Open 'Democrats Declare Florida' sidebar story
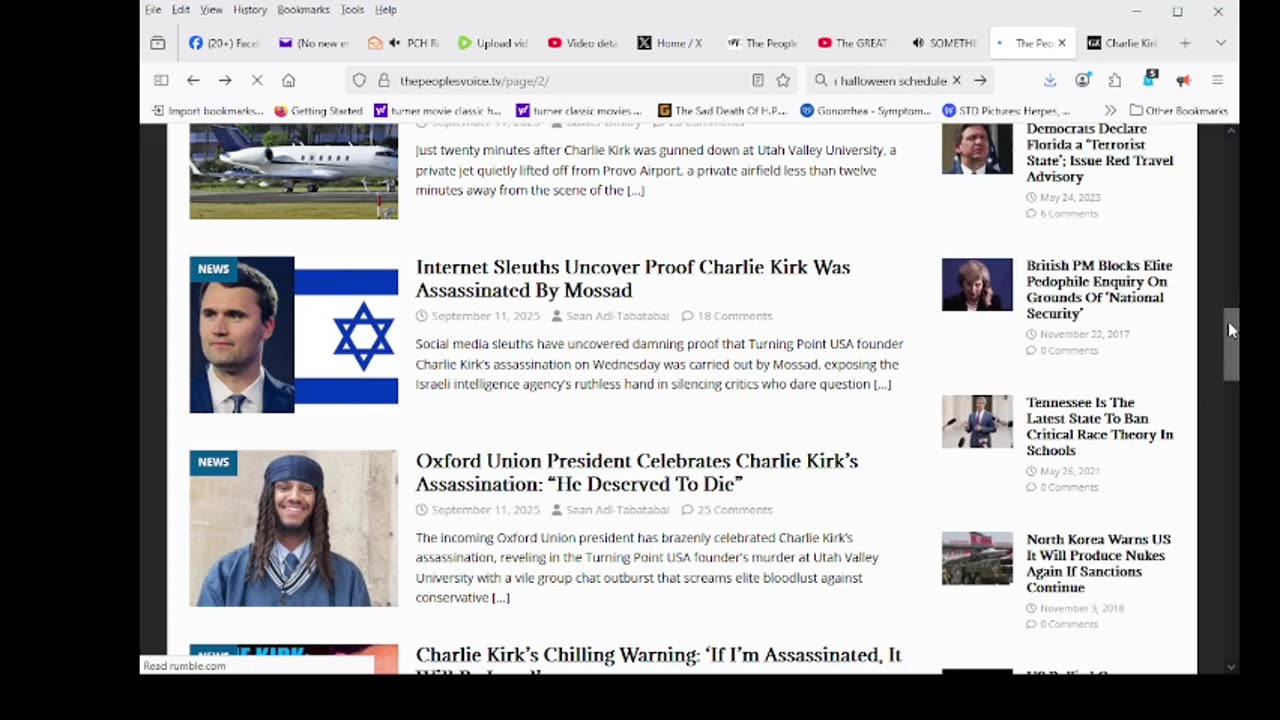The width and height of the screenshot is (1280, 720). pyautogui.click(x=1099, y=152)
